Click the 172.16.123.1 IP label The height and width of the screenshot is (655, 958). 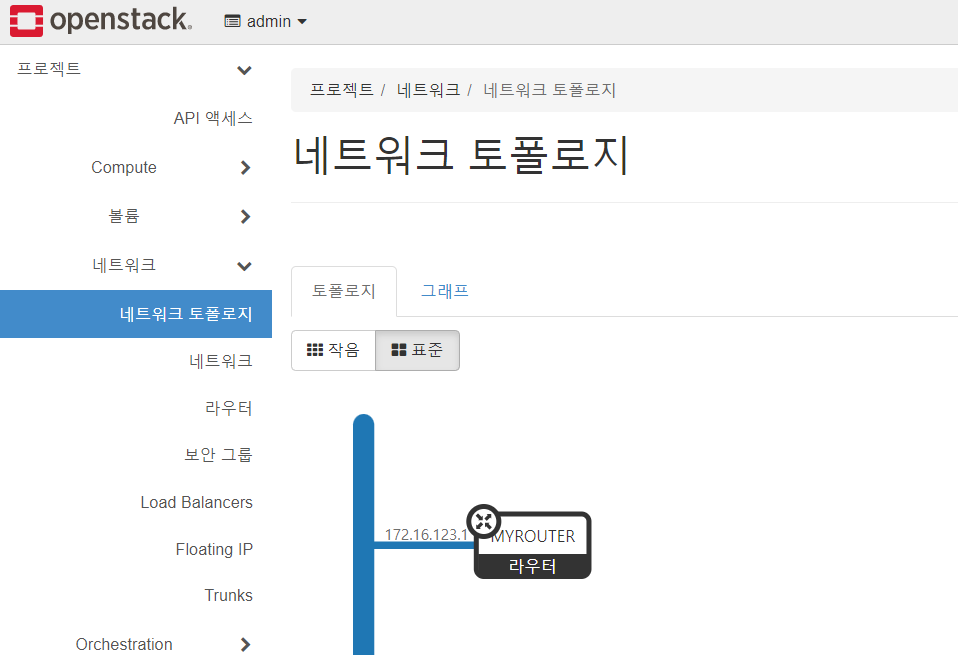click(426, 534)
